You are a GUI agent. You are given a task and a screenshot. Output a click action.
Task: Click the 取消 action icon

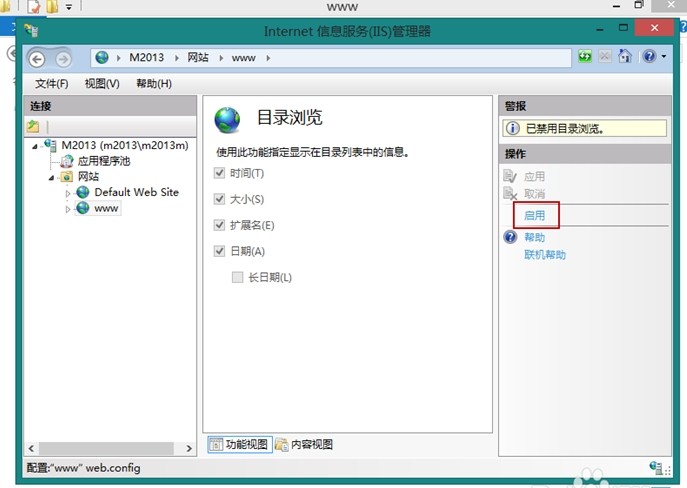pos(510,193)
